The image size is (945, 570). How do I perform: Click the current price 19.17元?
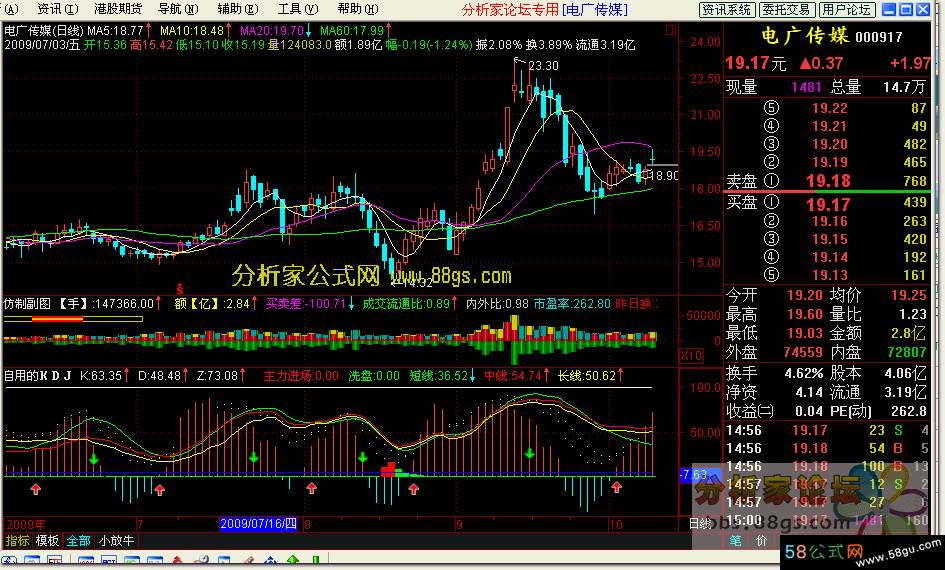tap(756, 63)
